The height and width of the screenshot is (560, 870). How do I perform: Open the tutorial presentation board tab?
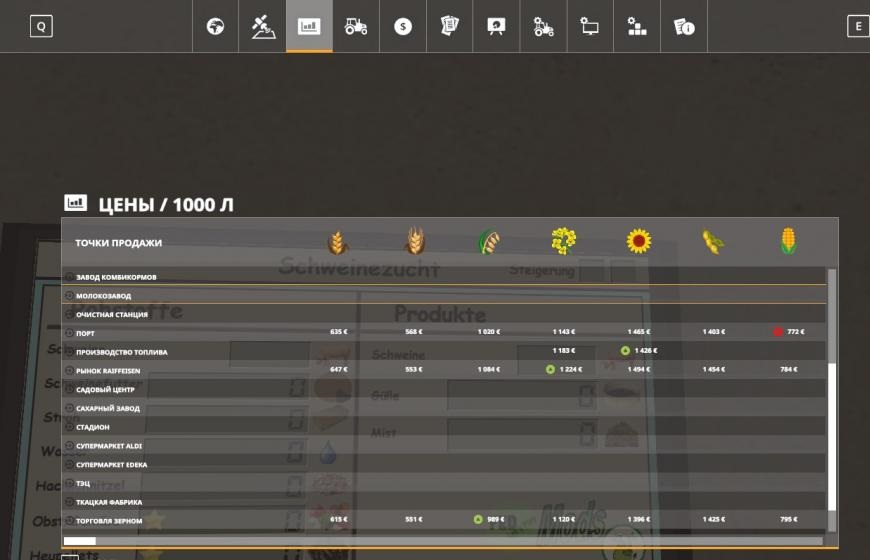click(x=496, y=27)
